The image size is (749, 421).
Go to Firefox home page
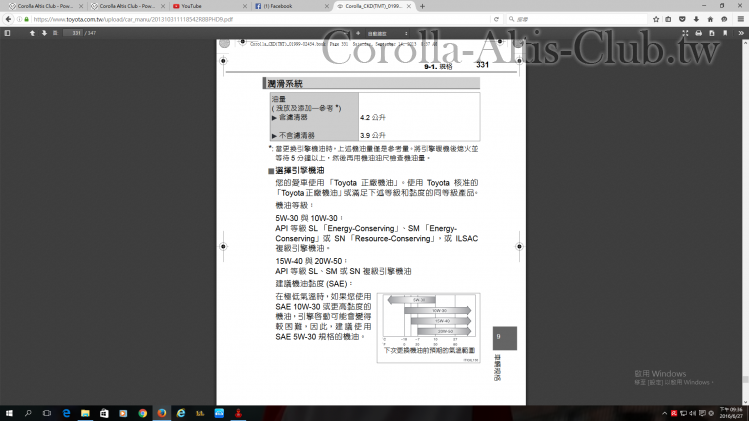[x=710, y=19]
